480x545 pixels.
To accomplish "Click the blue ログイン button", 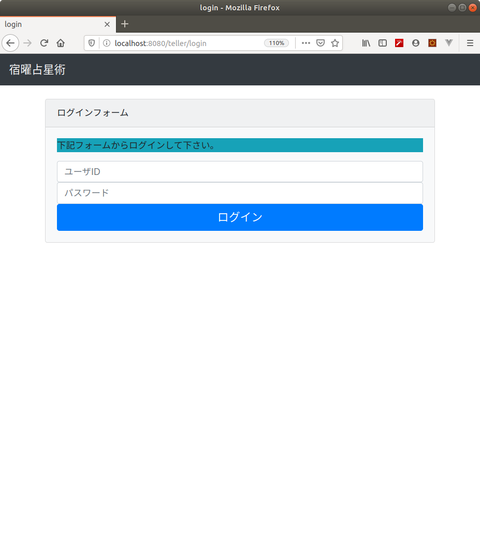I will [240, 217].
